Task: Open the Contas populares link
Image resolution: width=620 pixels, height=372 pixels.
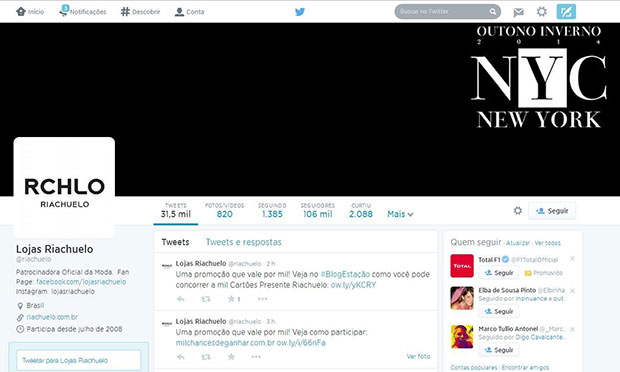Action: [474, 368]
